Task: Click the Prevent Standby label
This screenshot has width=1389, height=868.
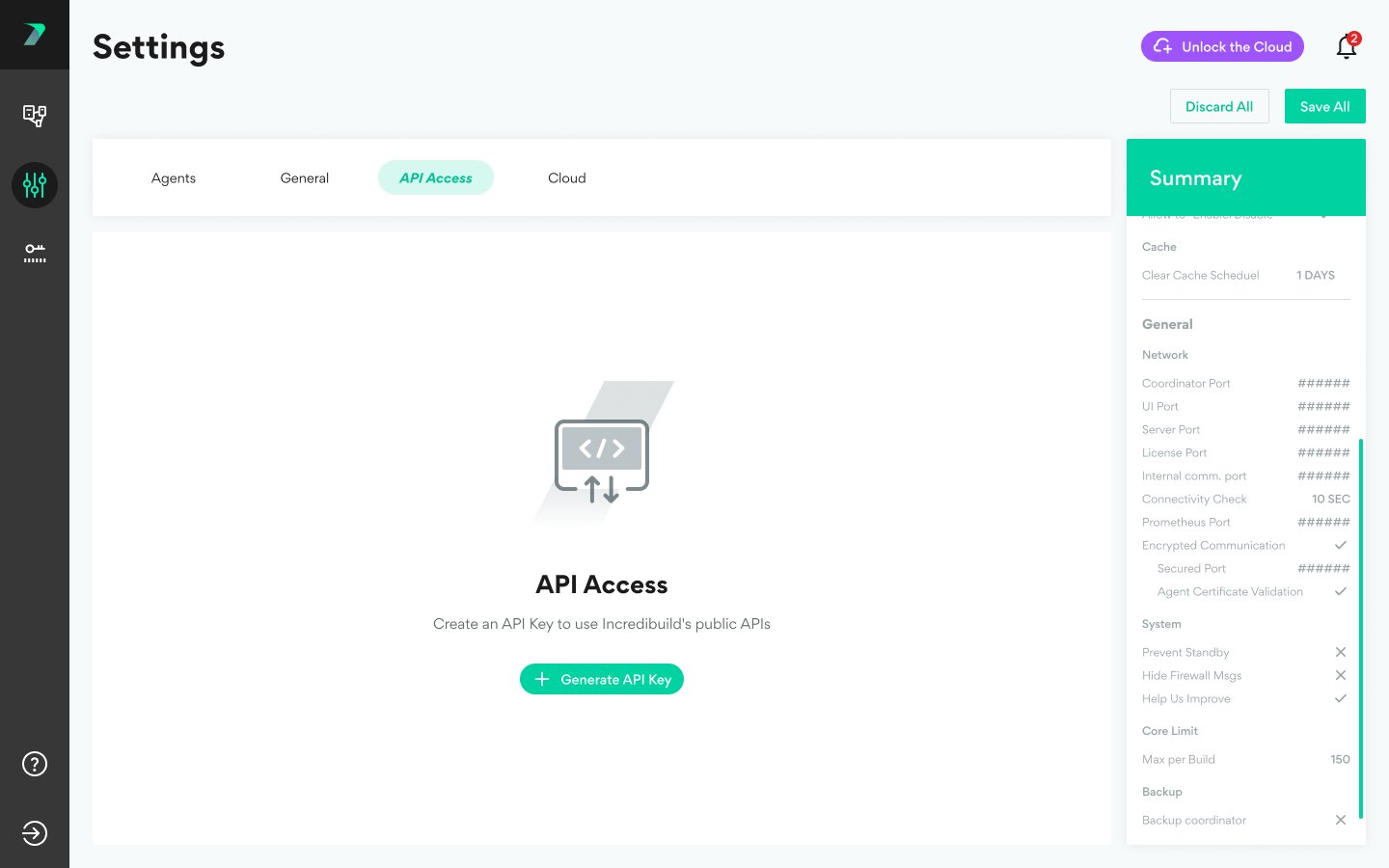Action: (1185, 652)
